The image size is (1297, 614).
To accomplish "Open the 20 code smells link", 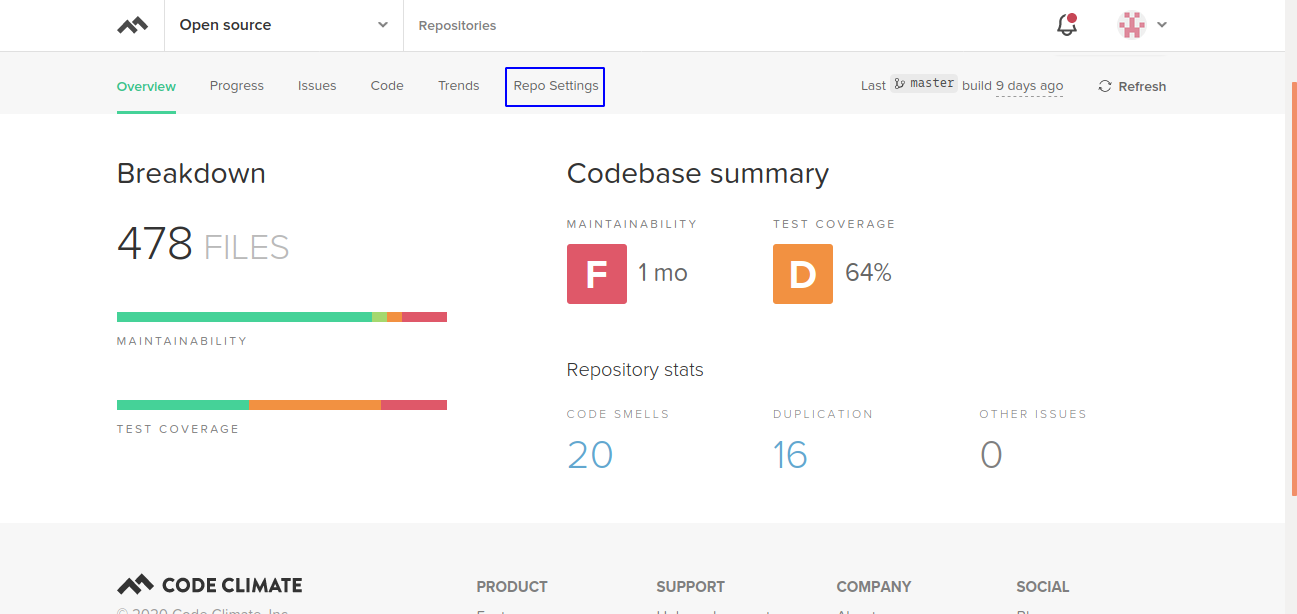I will tap(590, 455).
